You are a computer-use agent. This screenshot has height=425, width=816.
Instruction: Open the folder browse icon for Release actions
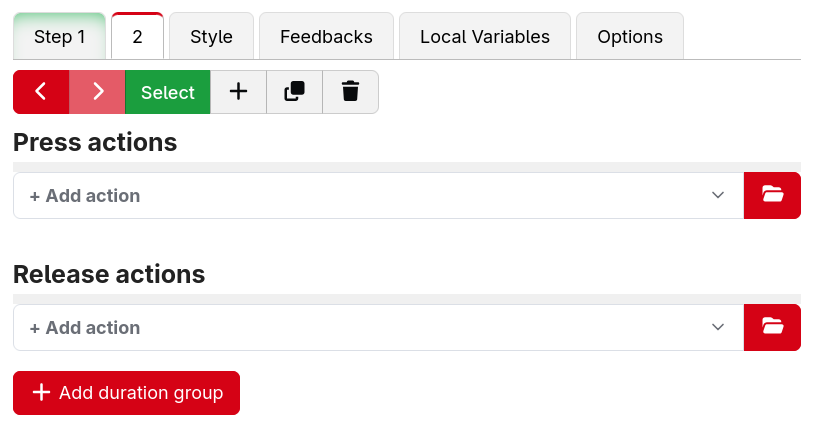(x=772, y=328)
